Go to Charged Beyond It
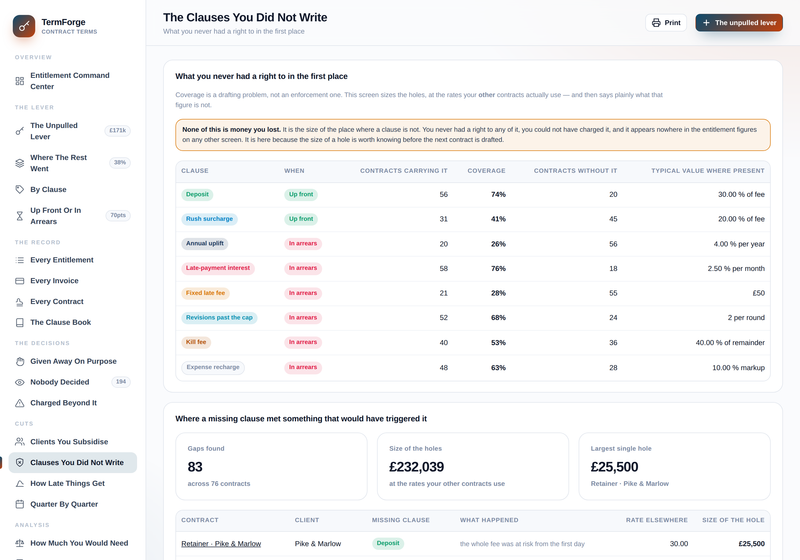 tap(72, 403)
